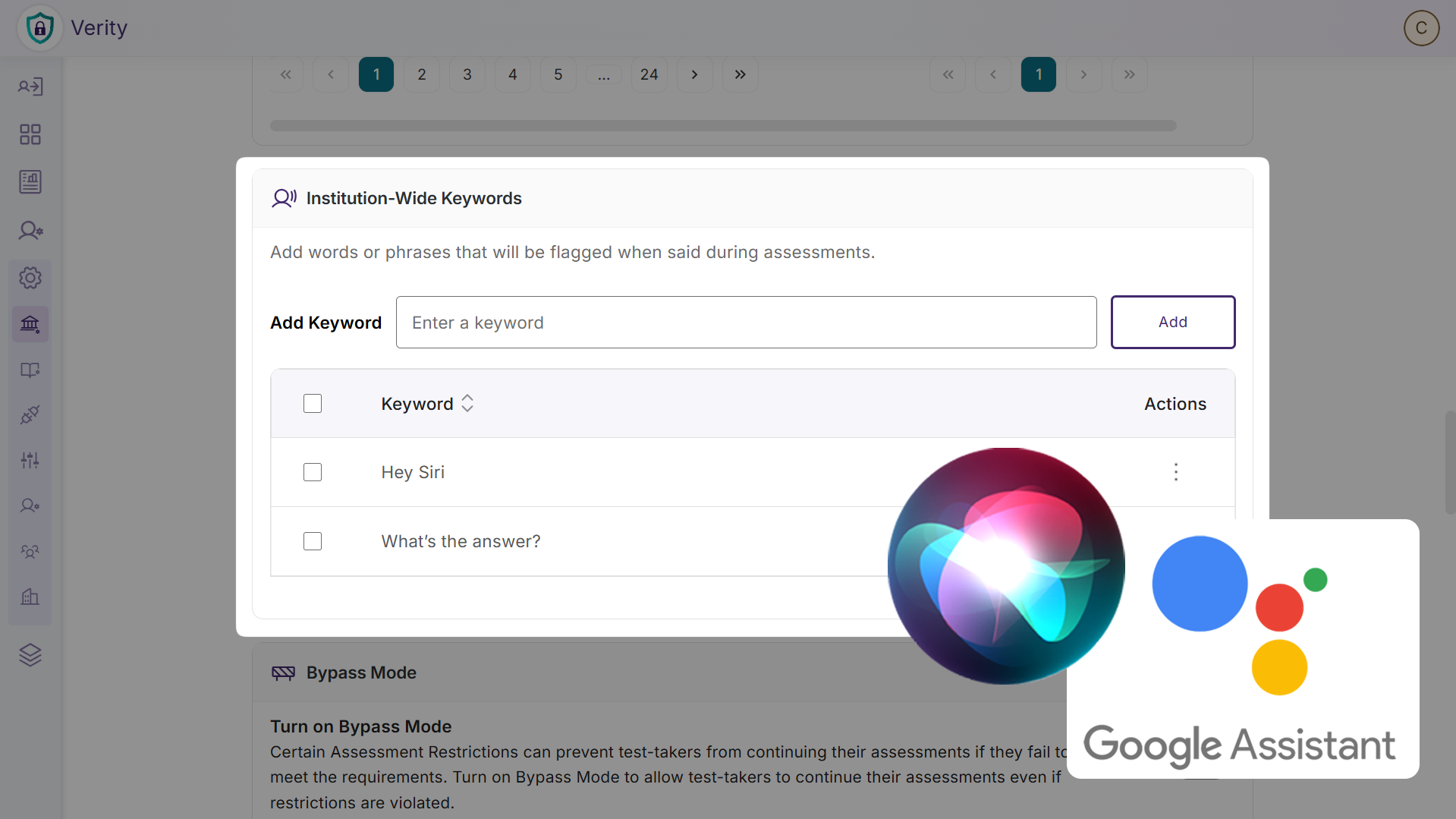Open the book icon in sidebar

click(x=30, y=370)
